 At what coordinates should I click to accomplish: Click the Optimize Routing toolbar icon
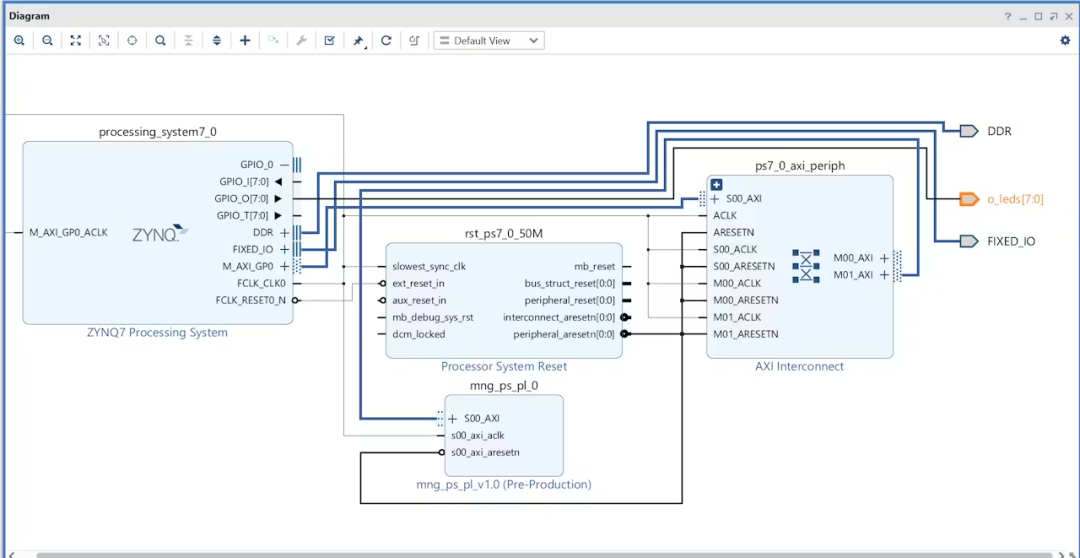(x=414, y=41)
